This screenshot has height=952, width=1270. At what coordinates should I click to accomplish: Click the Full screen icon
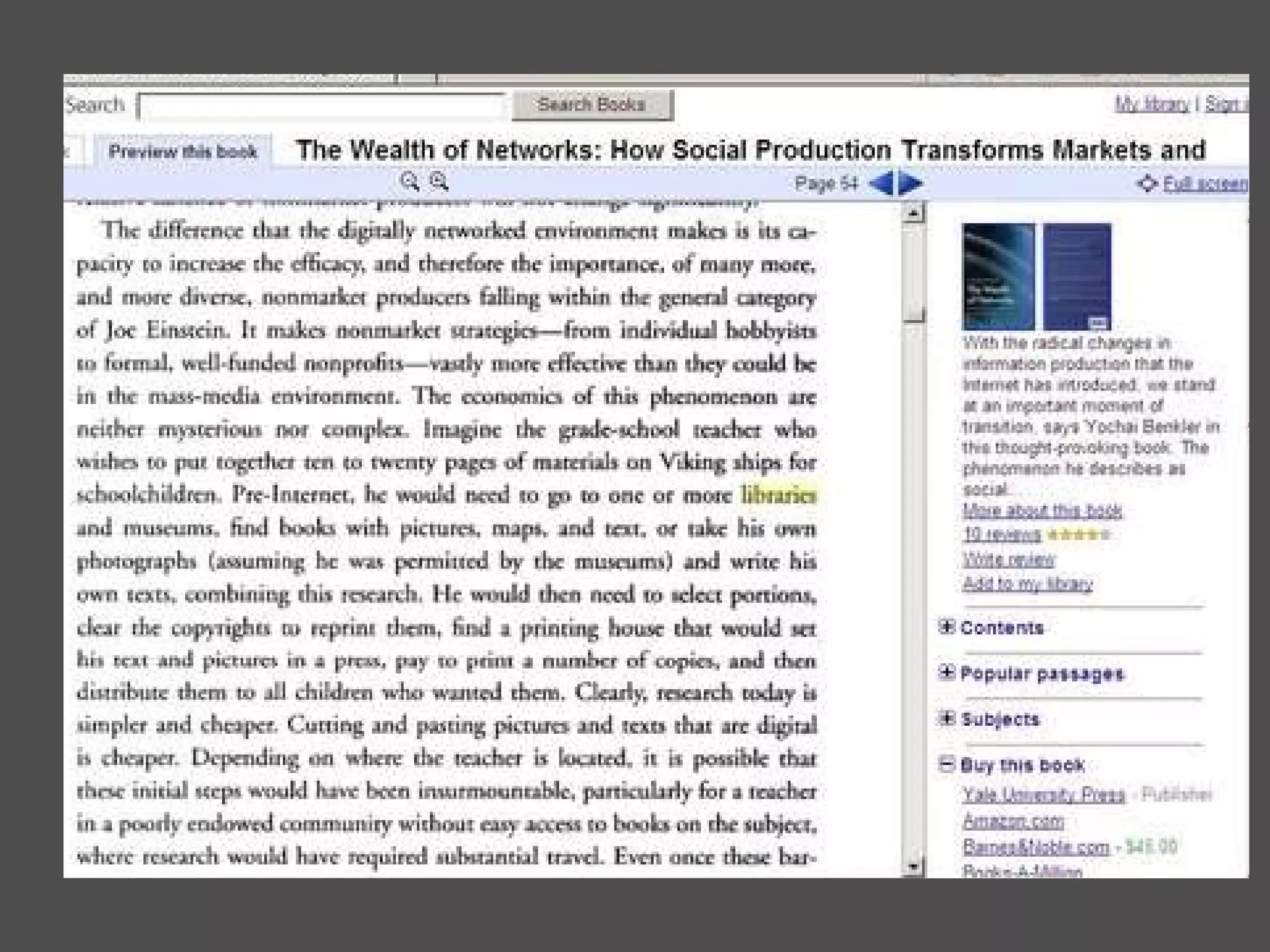click(x=1147, y=183)
